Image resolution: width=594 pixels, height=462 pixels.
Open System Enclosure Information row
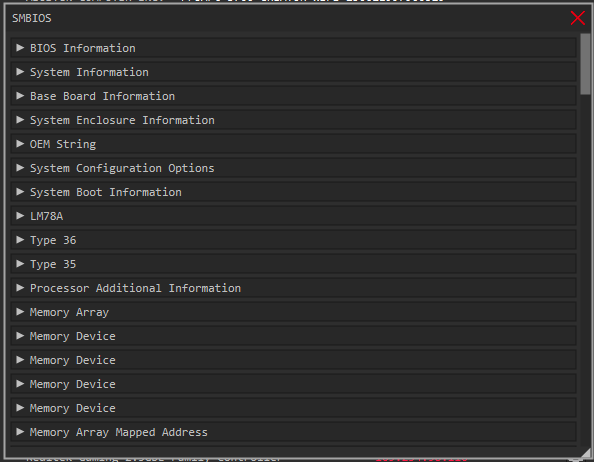(294, 120)
